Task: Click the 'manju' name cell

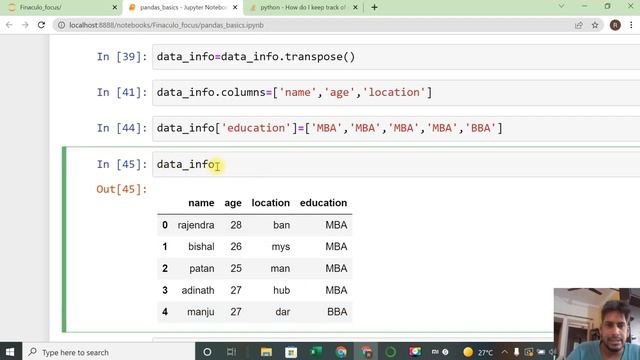Action: point(201,312)
